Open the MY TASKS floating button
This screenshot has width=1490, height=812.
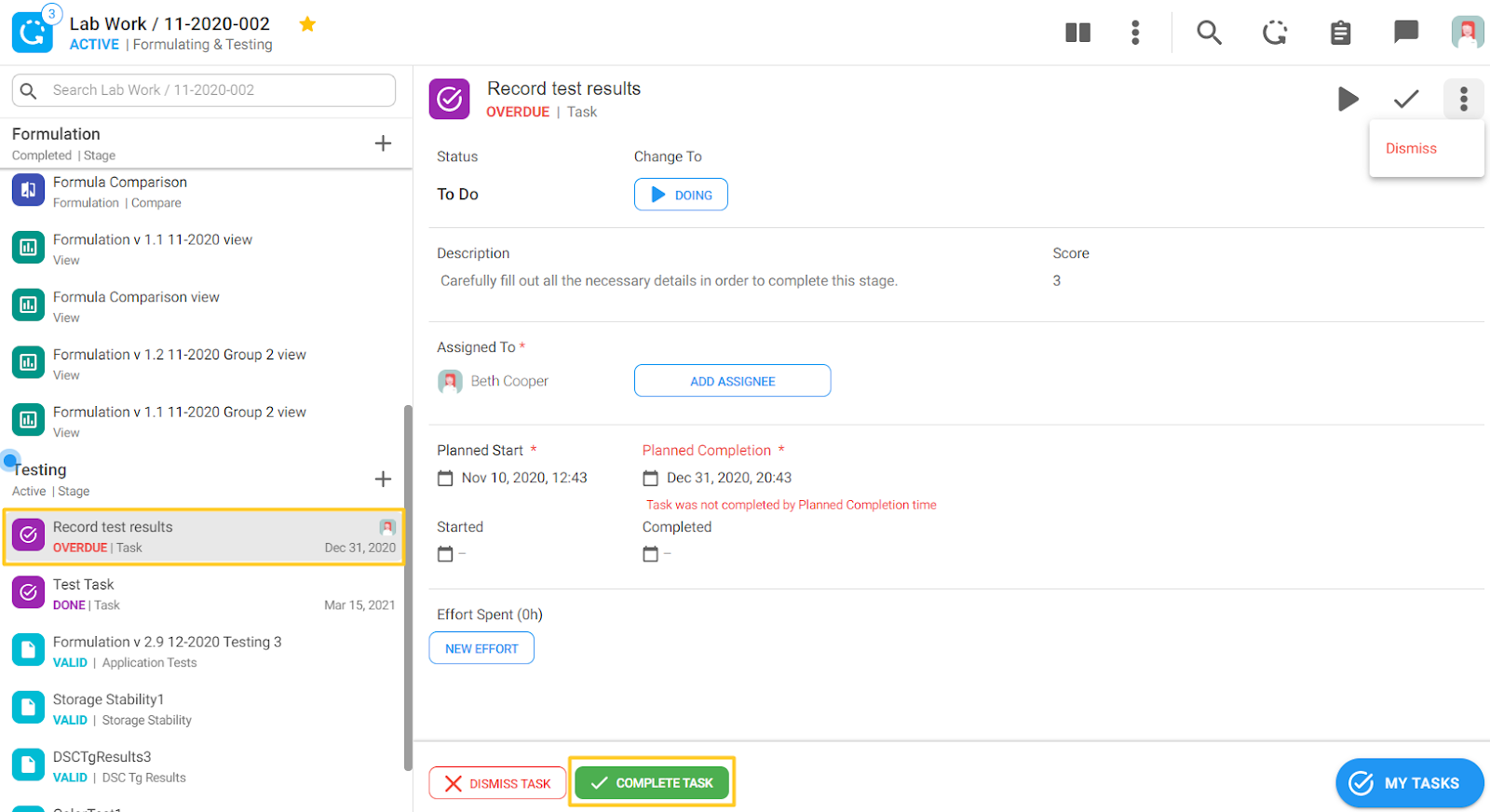pos(1410,783)
